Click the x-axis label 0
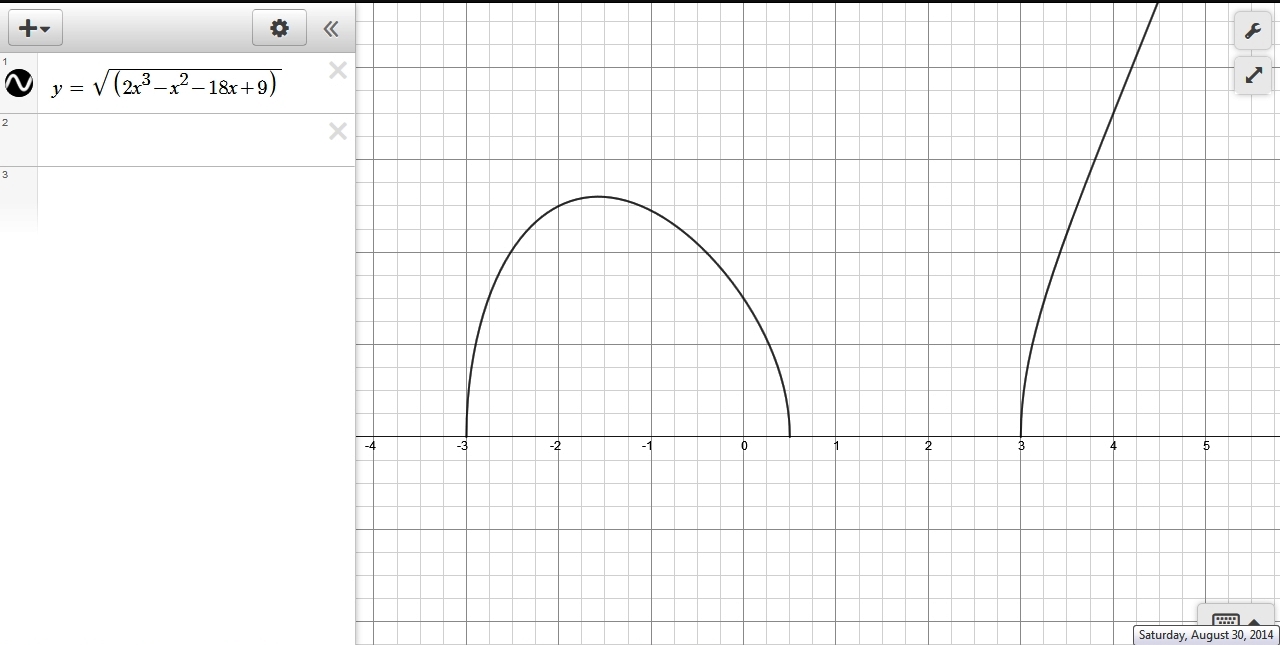The image size is (1280, 645). tap(744, 446)
